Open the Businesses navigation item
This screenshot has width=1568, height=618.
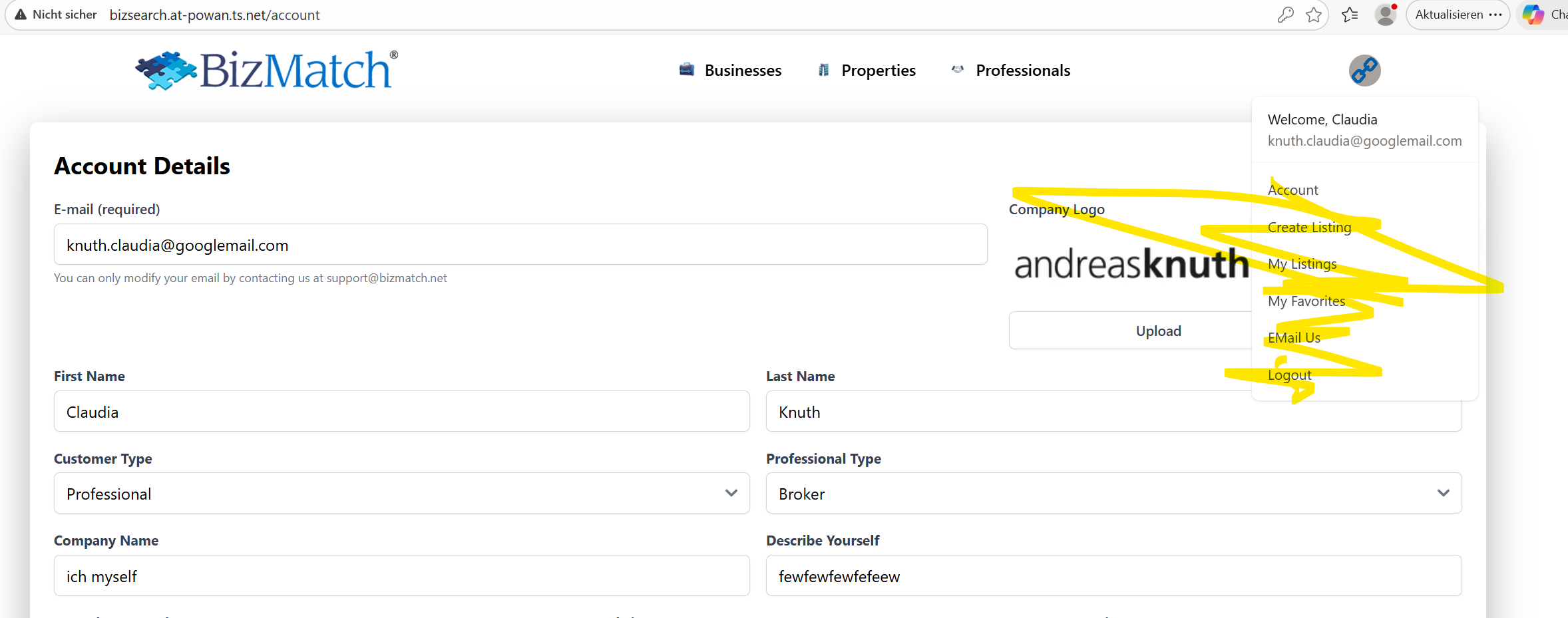tap(730, 71)
